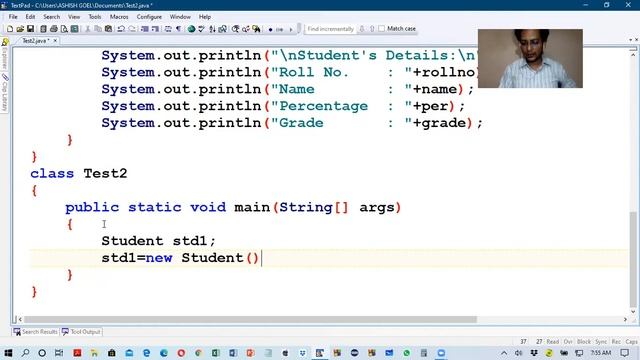Toggle the Block indicator in status bar
The height and width of the screenshot is (360, 640).
tap(584, 342)
